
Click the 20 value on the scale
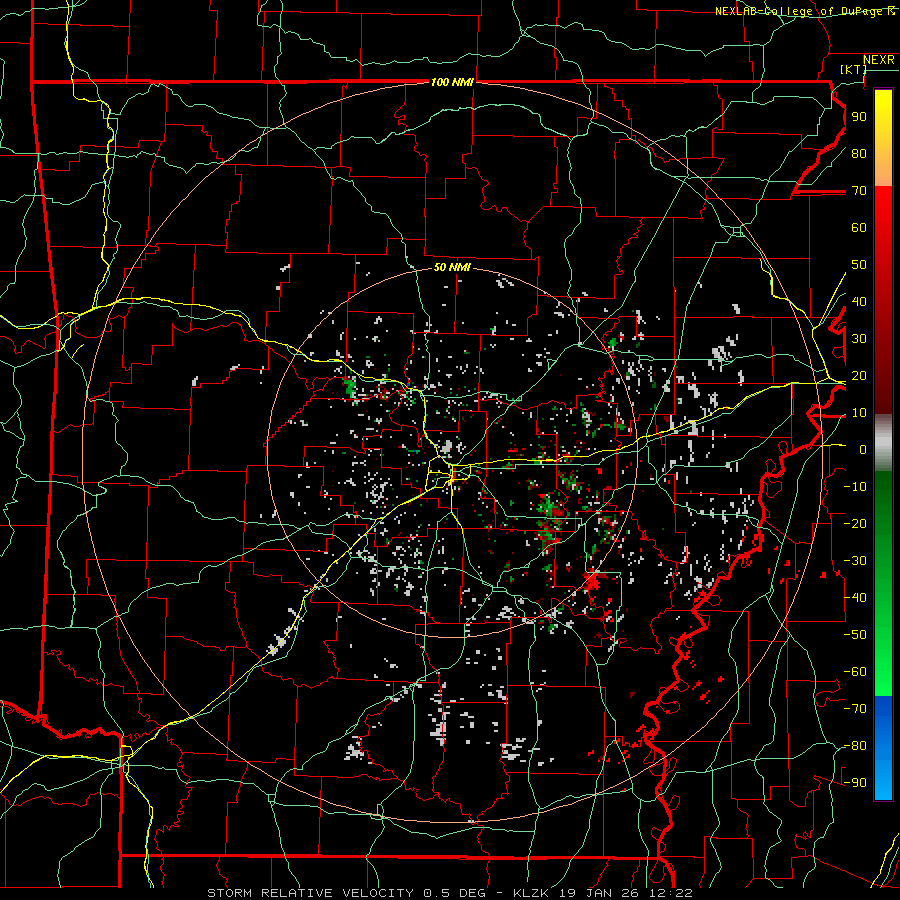click(859, 375)
